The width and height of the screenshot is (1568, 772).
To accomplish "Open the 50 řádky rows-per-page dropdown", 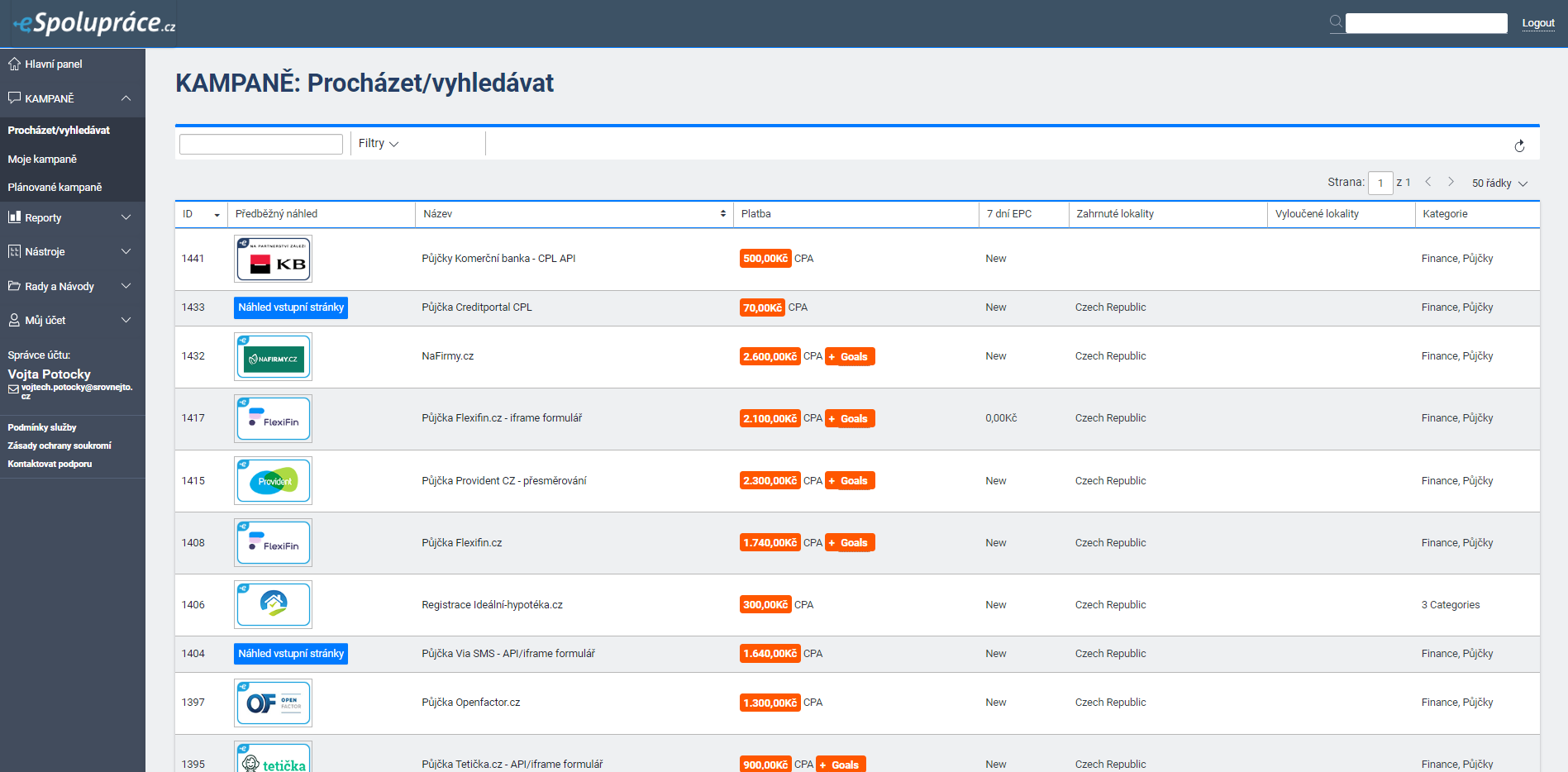I will (x=1499, y=183).
